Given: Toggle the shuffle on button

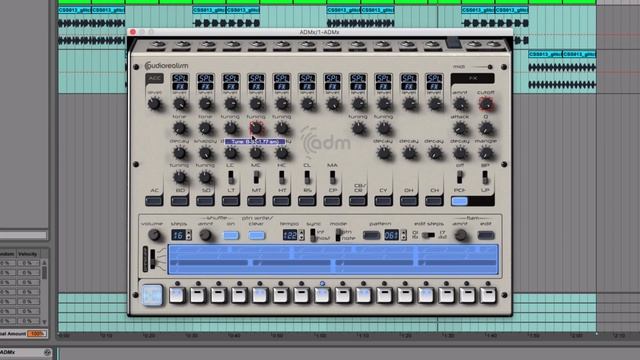Looking at the screenshot, I should click(231, 236).
